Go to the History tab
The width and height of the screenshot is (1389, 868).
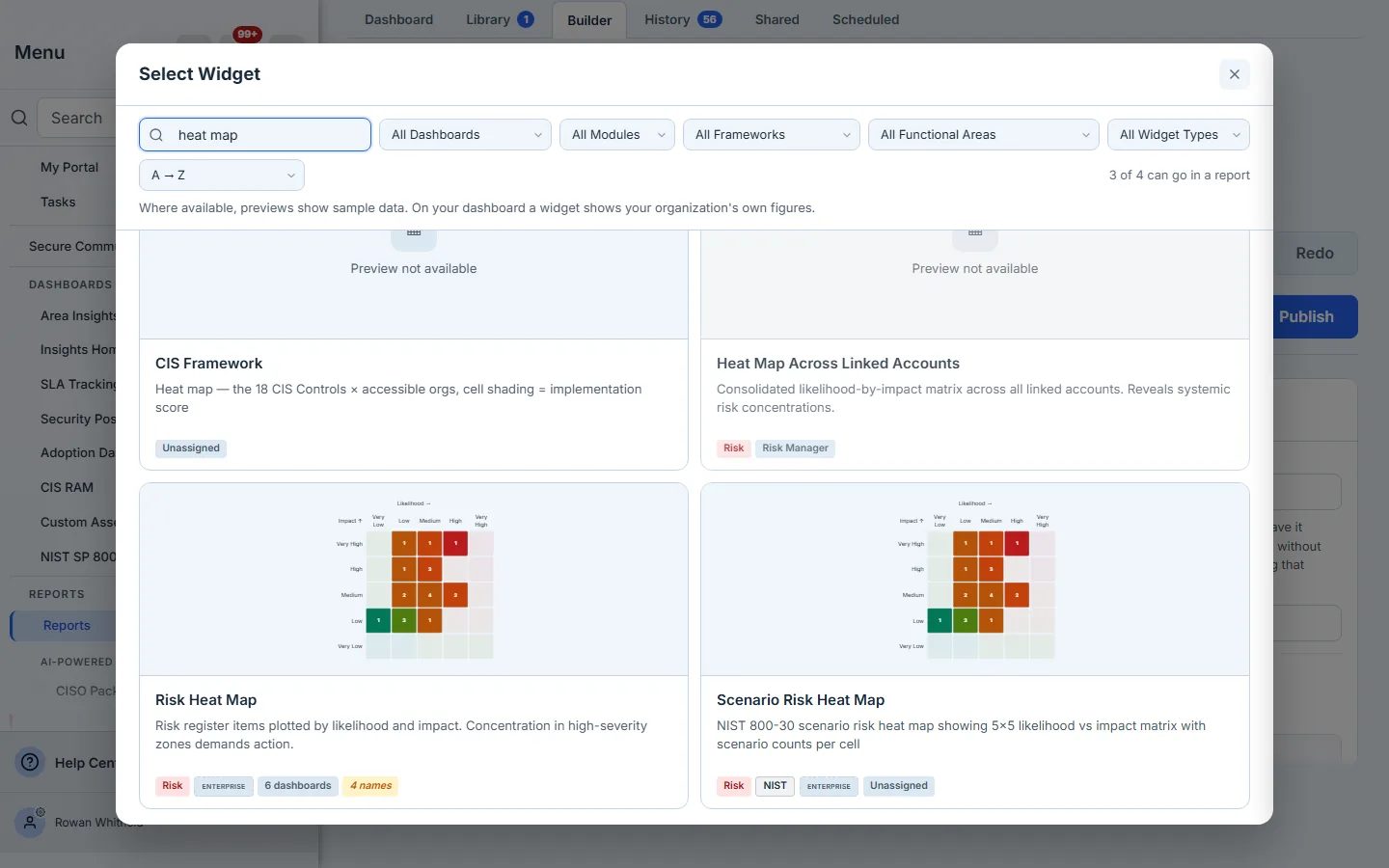[x=683, y=19]
